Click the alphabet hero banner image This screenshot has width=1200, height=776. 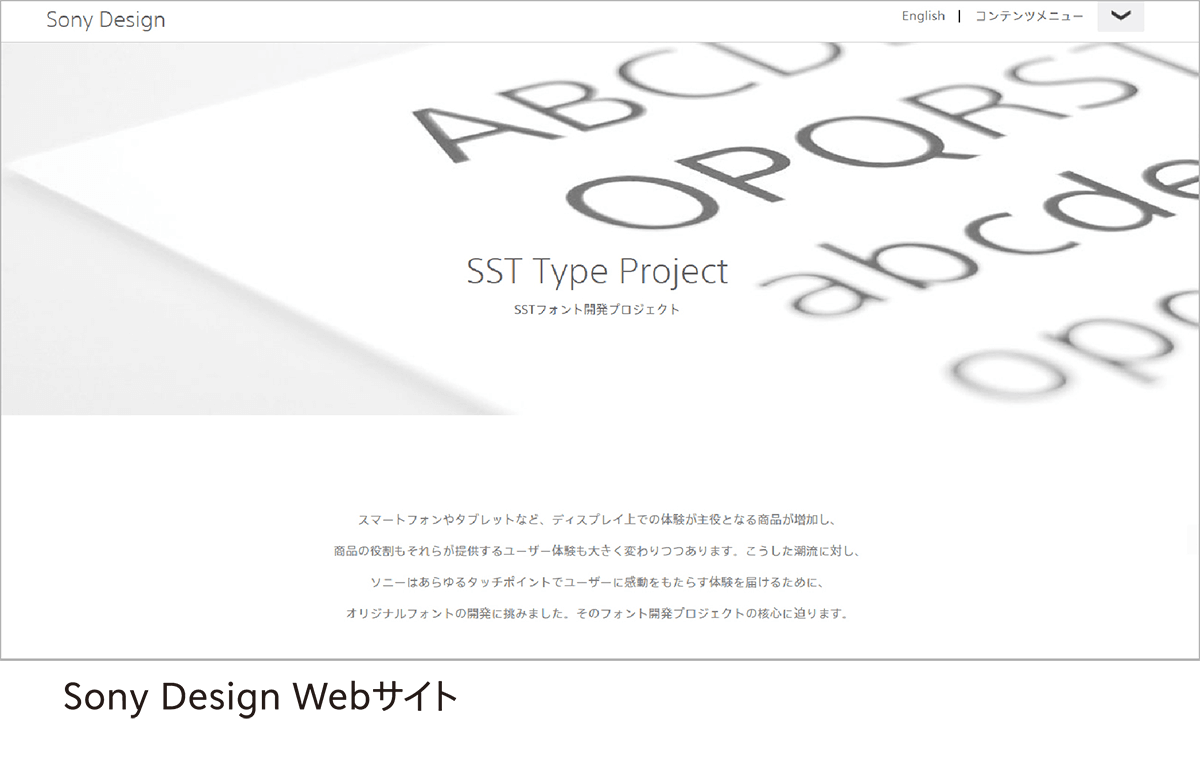(x=600, y=229)
